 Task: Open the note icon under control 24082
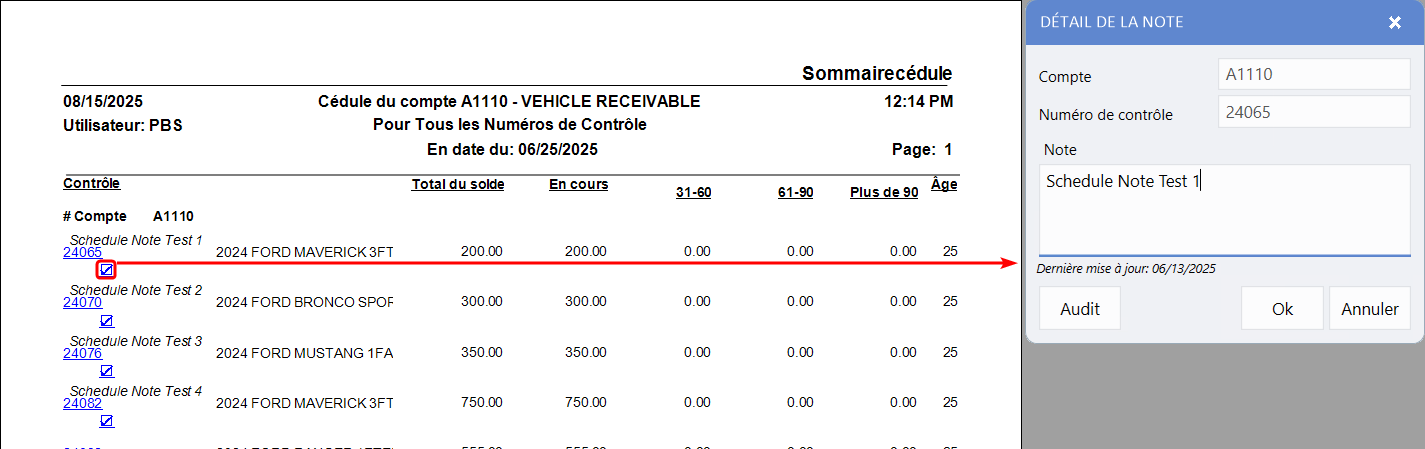click(x=106, y=421)
